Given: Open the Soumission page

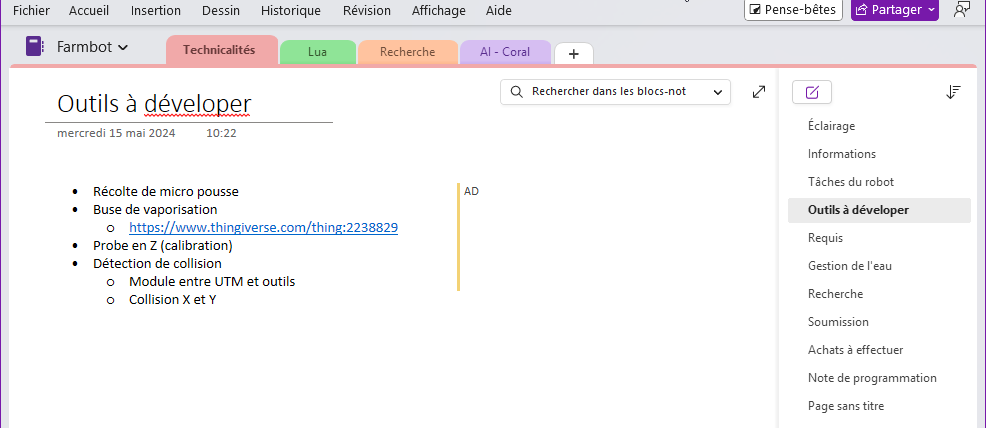Looking at the screenshot, I should click(879, 322).
